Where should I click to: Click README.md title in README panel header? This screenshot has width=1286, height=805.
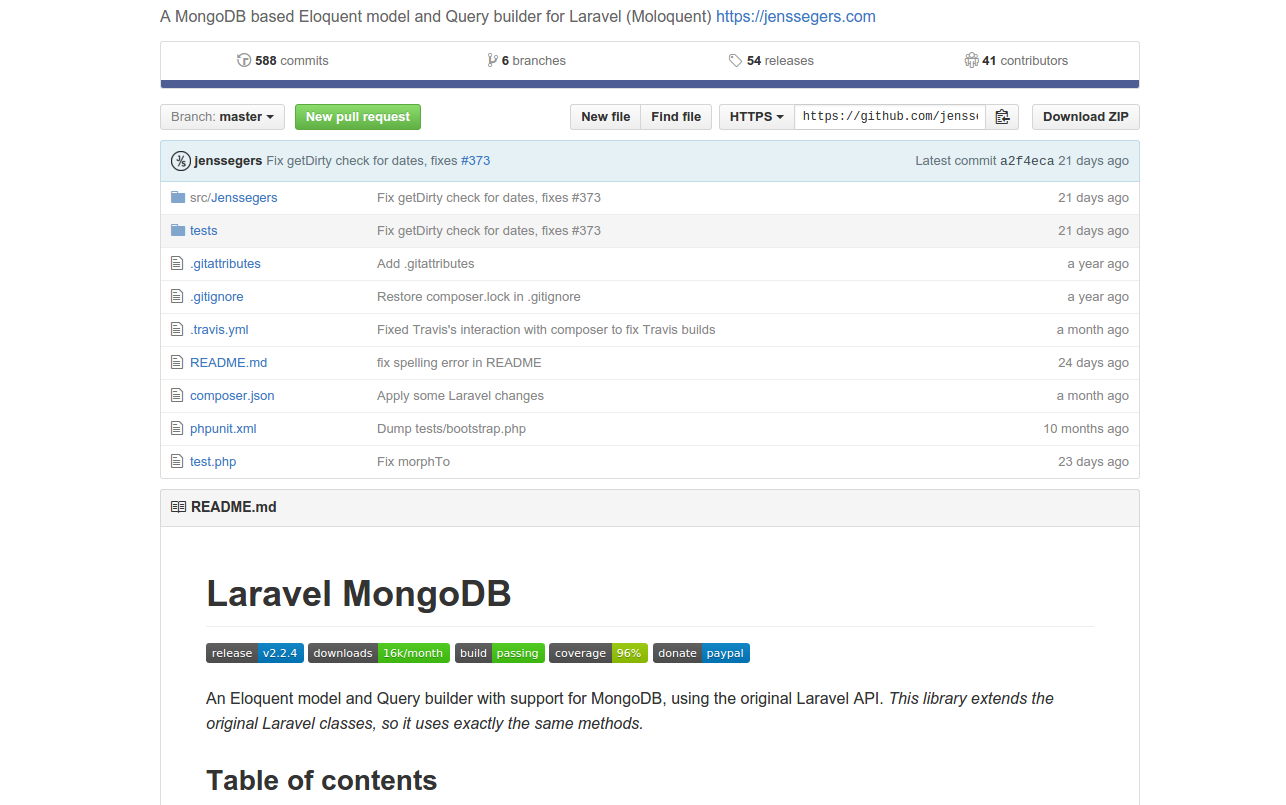click(233, 507)
